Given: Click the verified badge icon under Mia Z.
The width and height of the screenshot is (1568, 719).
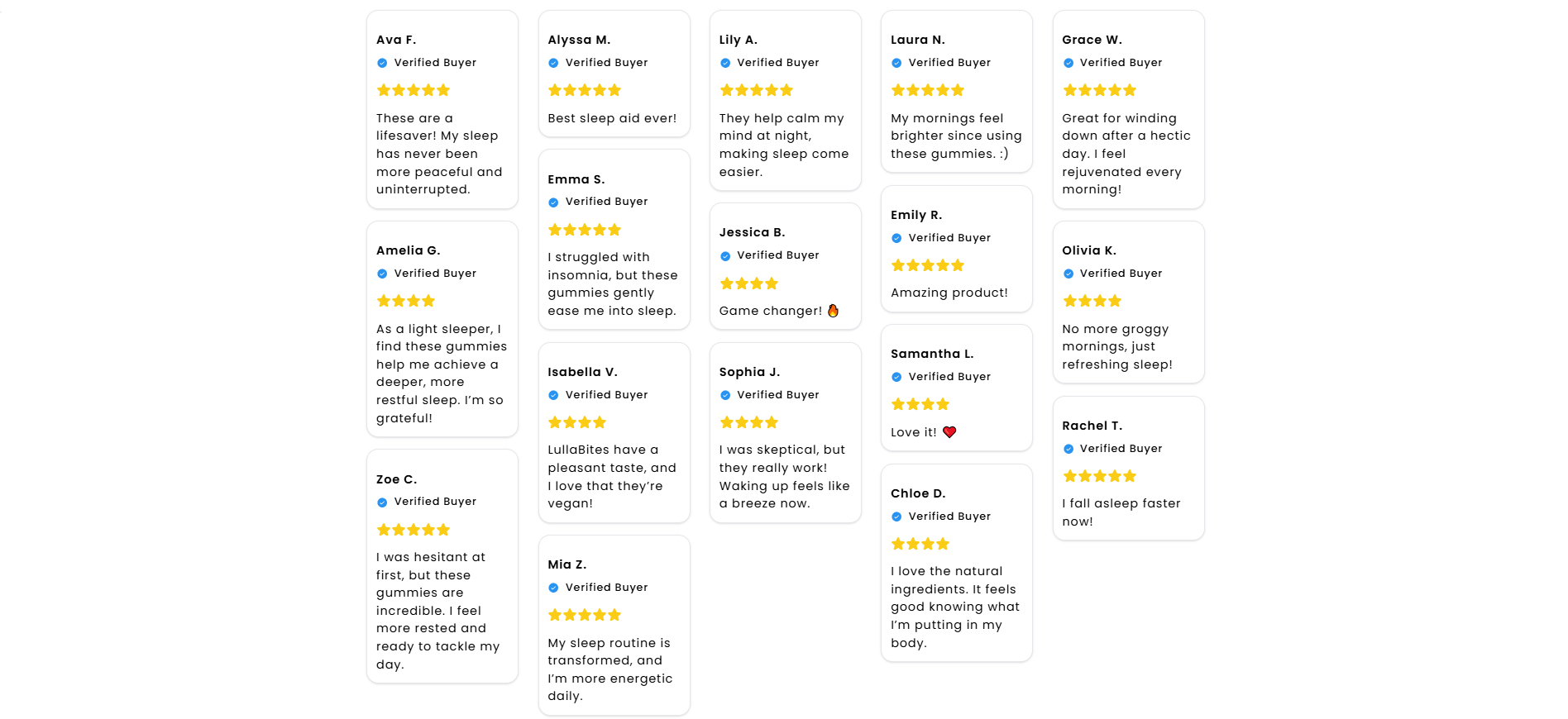Looking at the screenshot, I should pyautogui.click(x=553, y=588).
